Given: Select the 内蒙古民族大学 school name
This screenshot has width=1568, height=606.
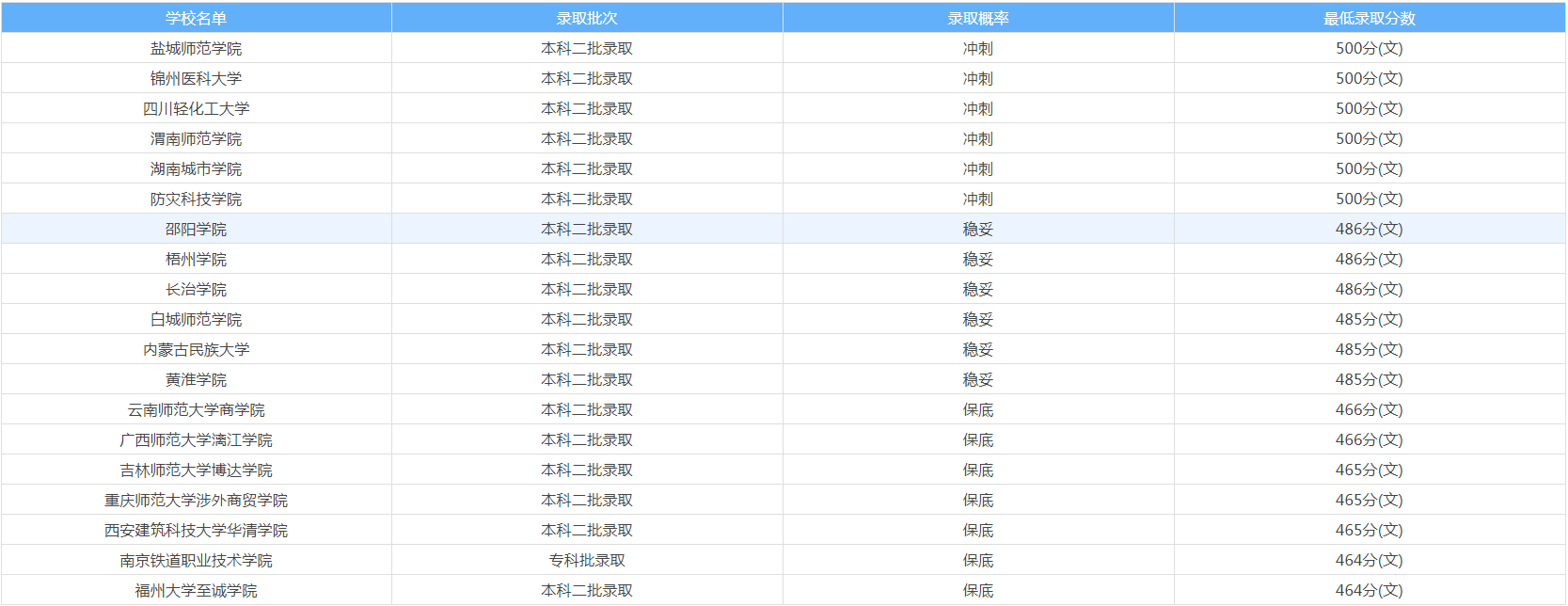Looking at the screenshot, I should 196,349.
